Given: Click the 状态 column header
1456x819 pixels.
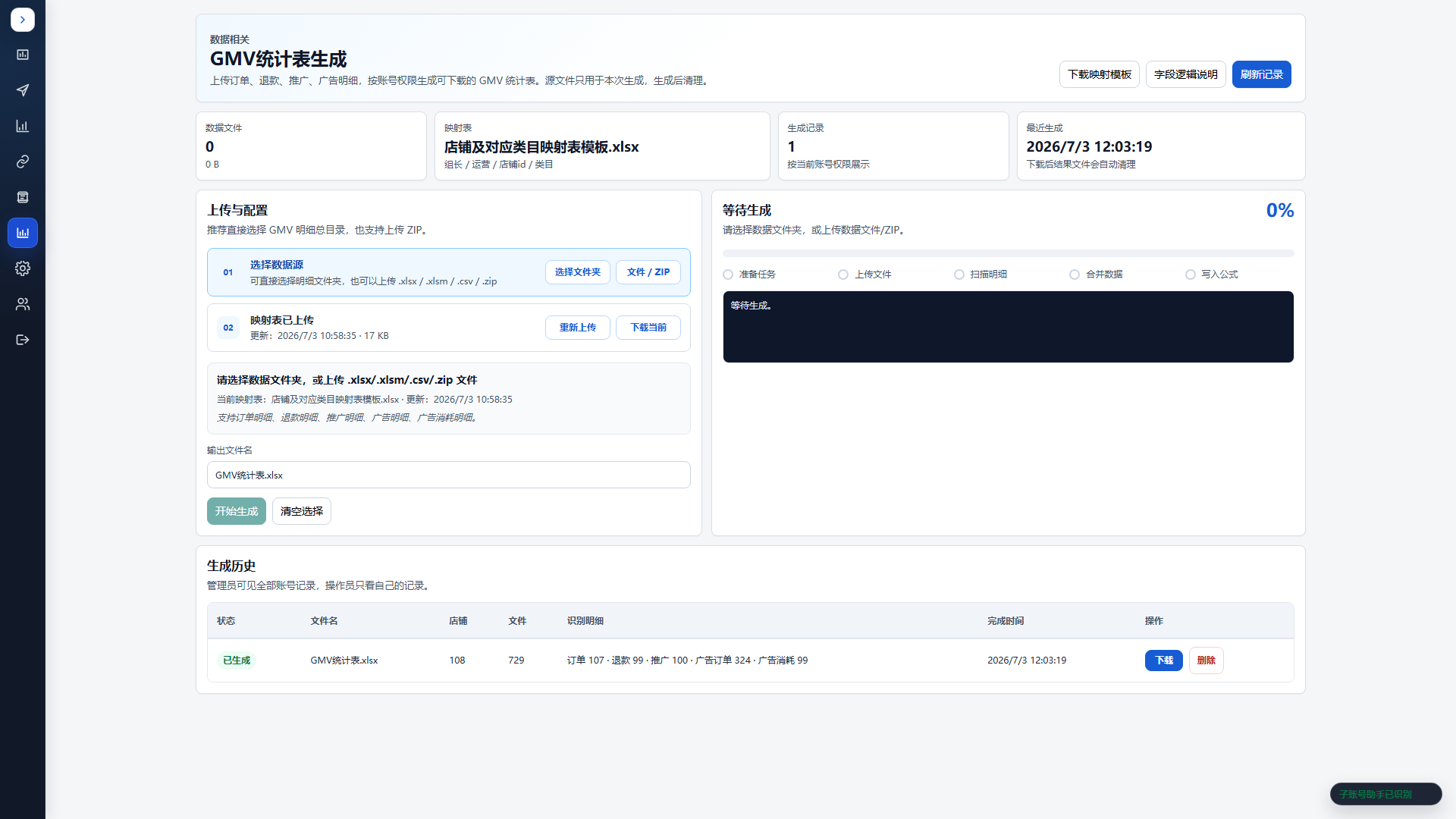Looking at the screenshot, I should [226, 621].
